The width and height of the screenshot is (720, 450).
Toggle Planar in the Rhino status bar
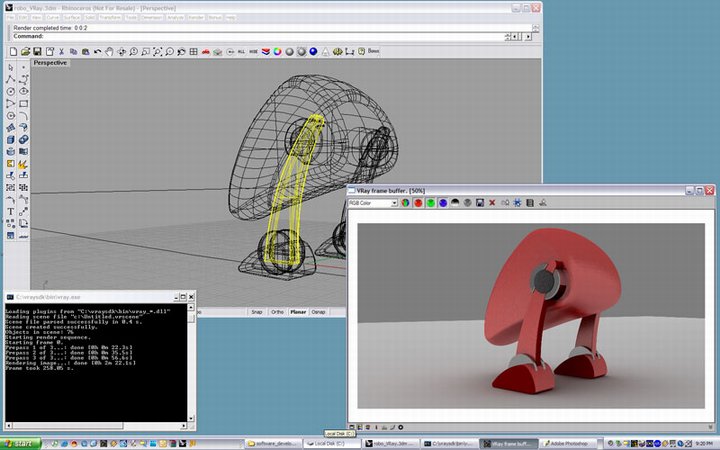tap(298, 312)
